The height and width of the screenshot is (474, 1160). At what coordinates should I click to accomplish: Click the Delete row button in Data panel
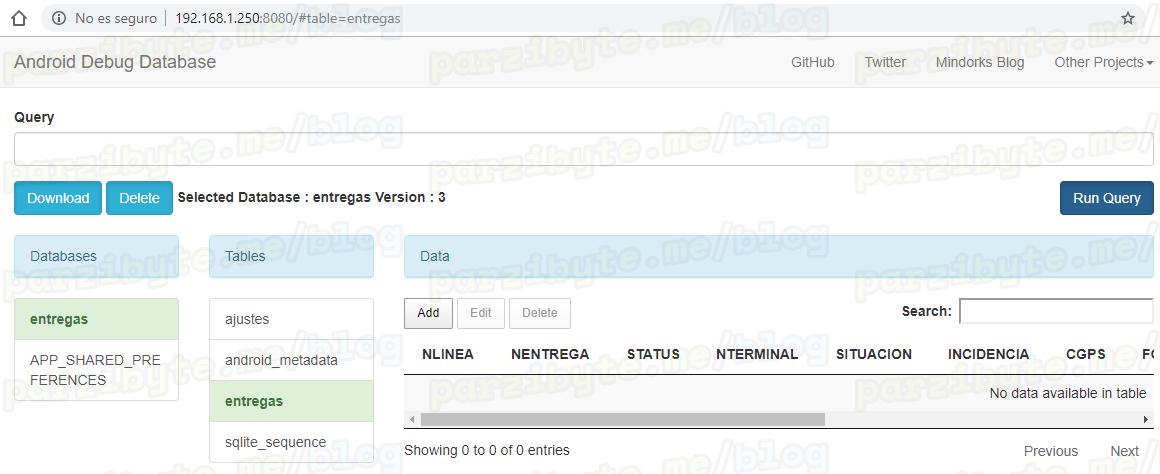(539, 313)
